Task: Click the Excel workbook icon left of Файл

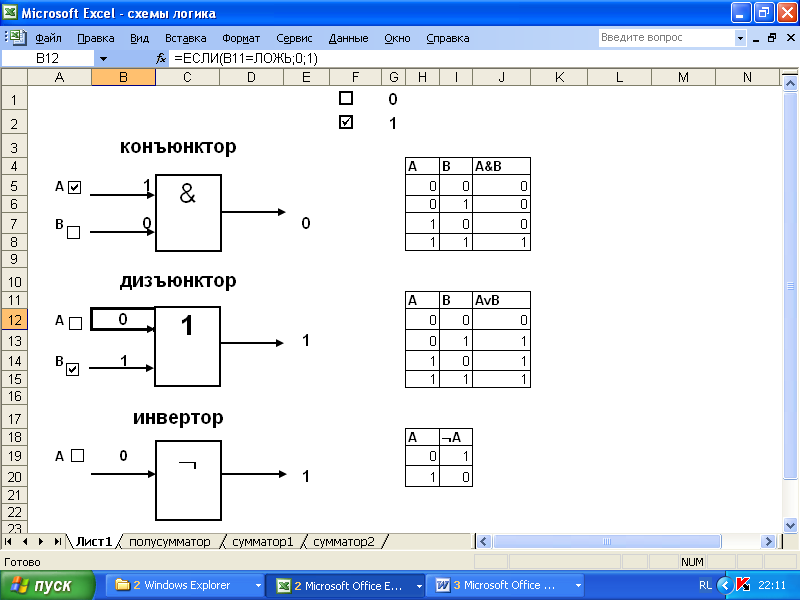Action: click(16, 37)
